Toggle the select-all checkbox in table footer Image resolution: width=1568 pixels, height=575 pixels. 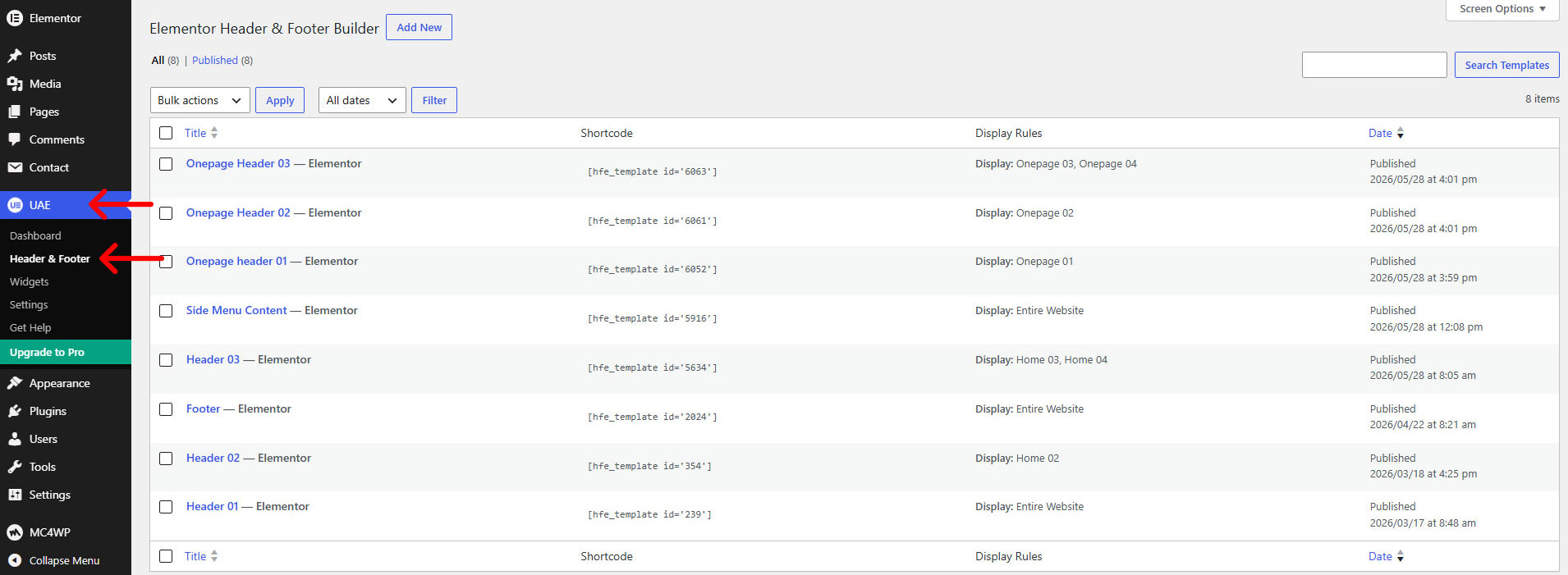(x=166, y=556)
